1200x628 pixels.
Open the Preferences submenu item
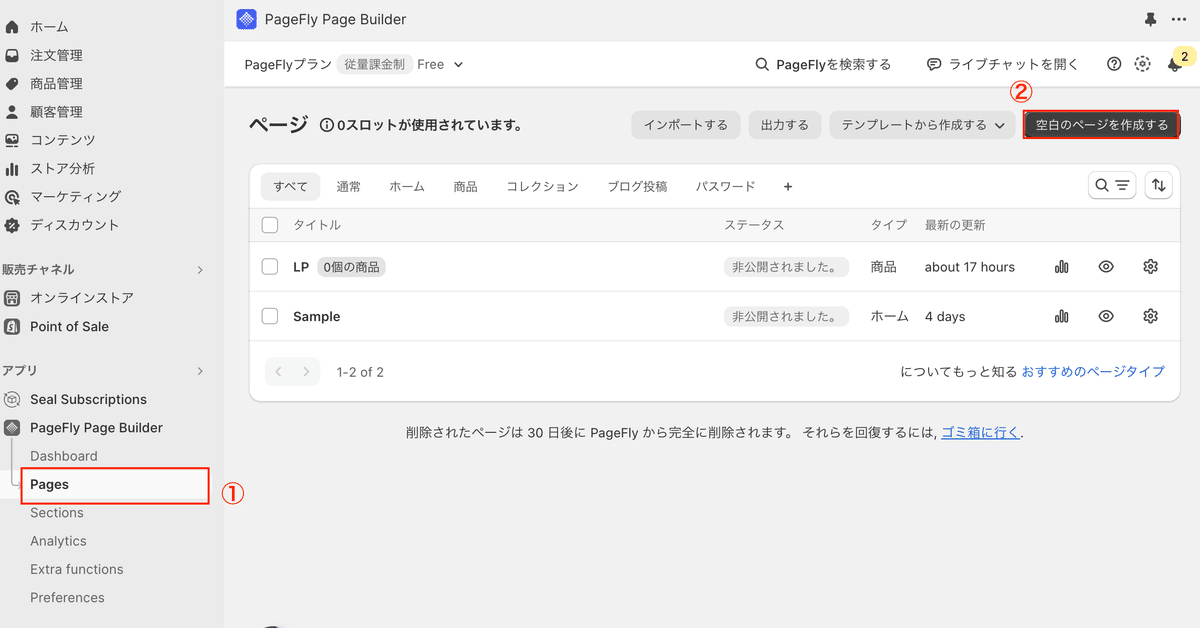67,597
